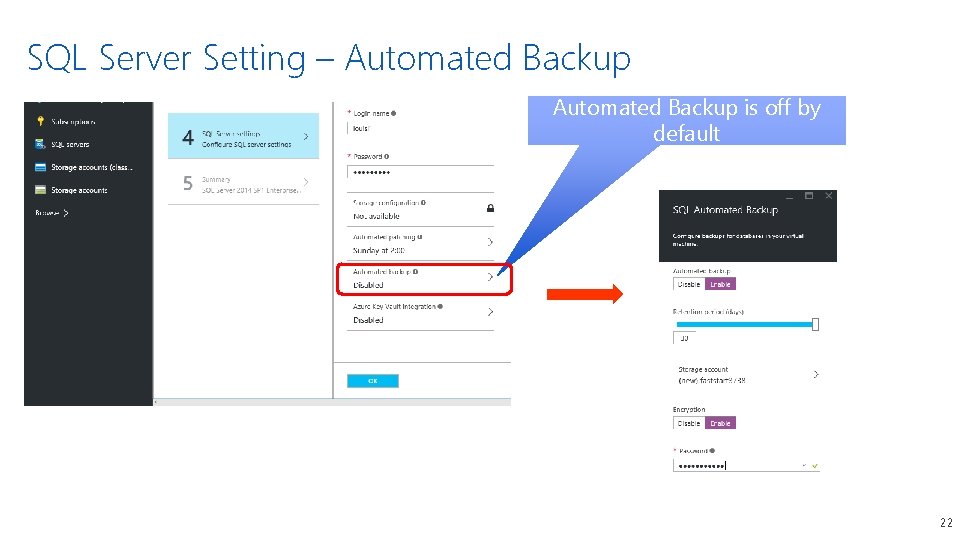Click the 'Sunday at 2:00' patching value
960x540 pixels.
click(x=378, y=250)
